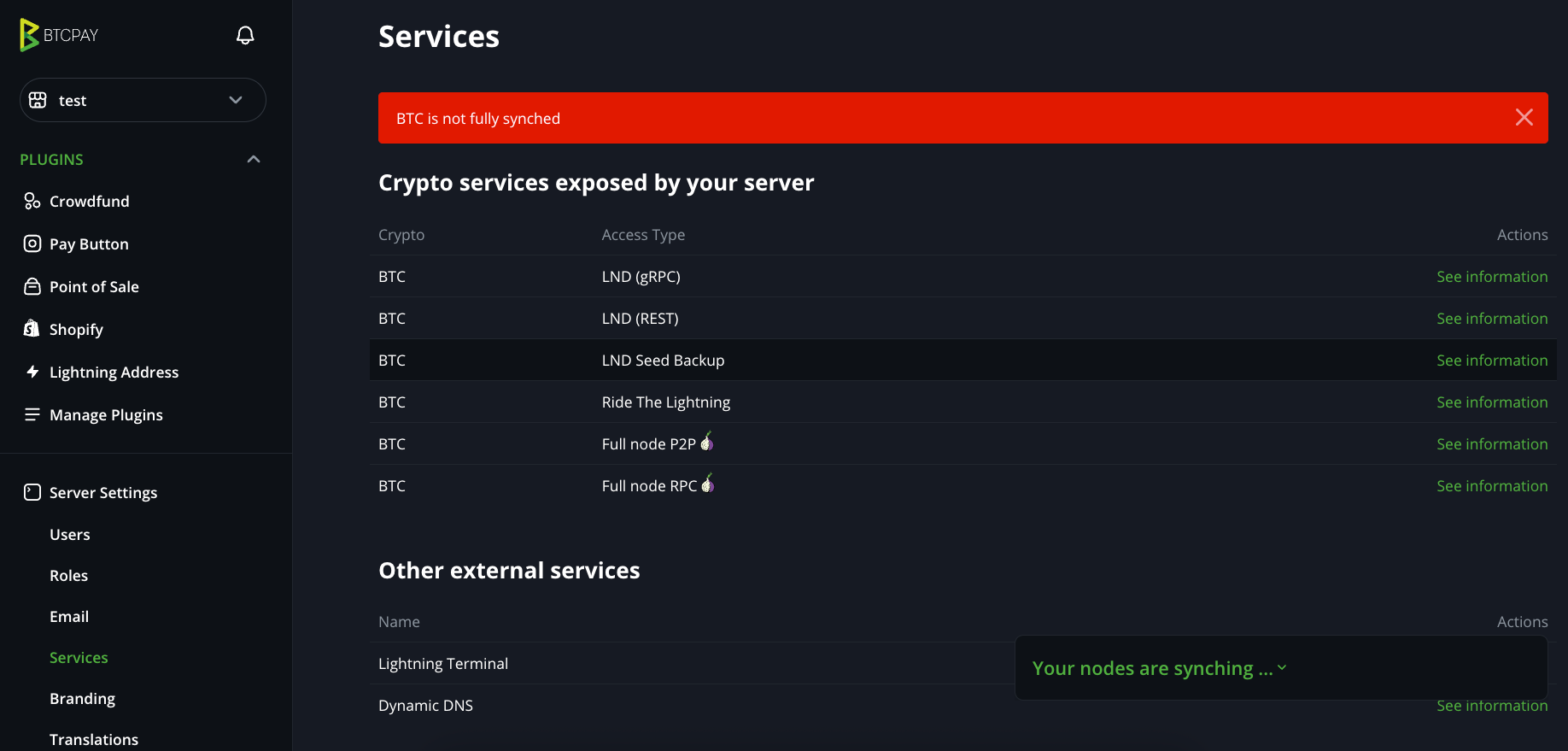See information for LND (REST)
This screenshot has width=1568, height=751.
pos(1492,318)
